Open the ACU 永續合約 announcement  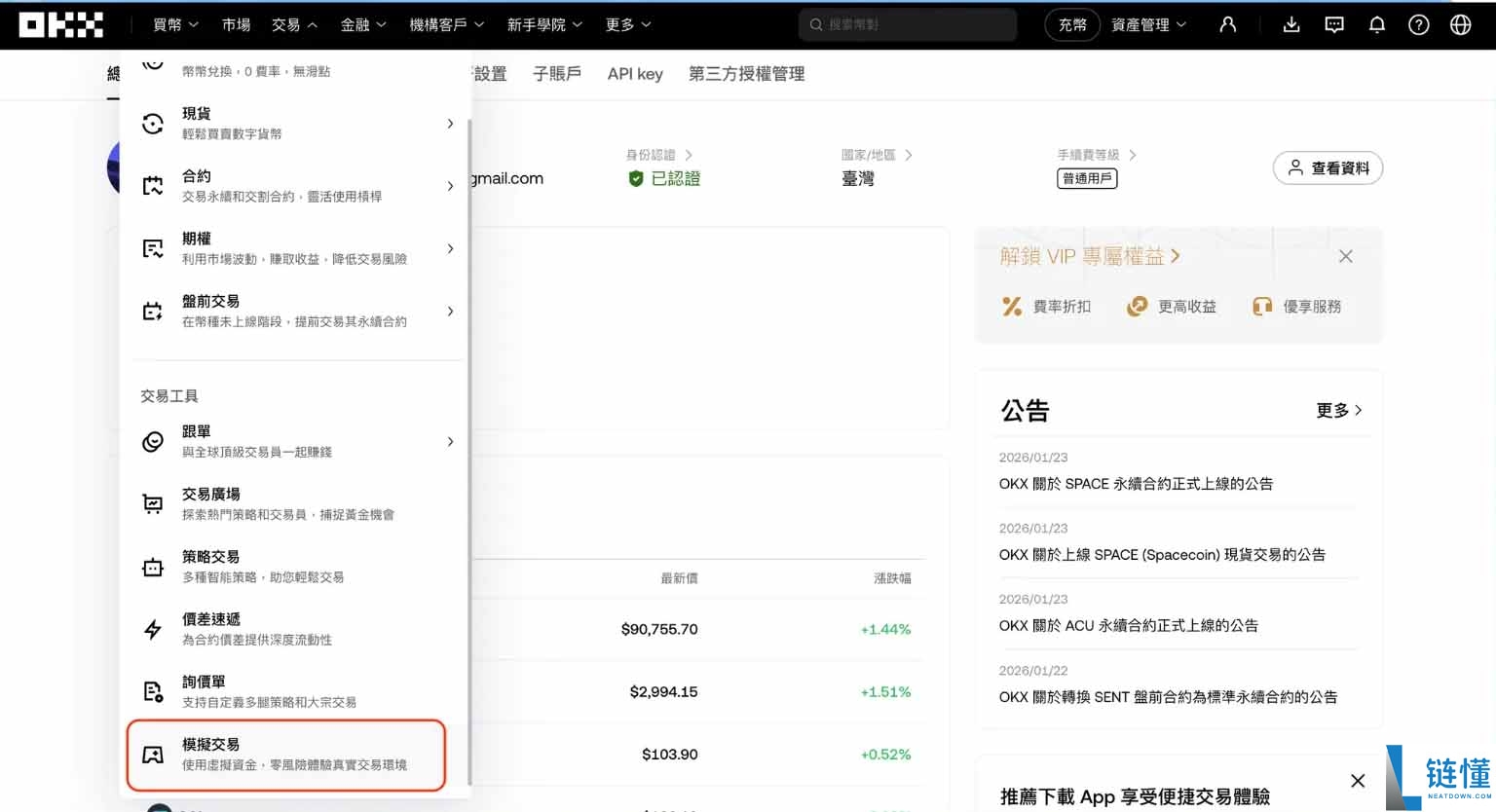tap(1129, 626)
